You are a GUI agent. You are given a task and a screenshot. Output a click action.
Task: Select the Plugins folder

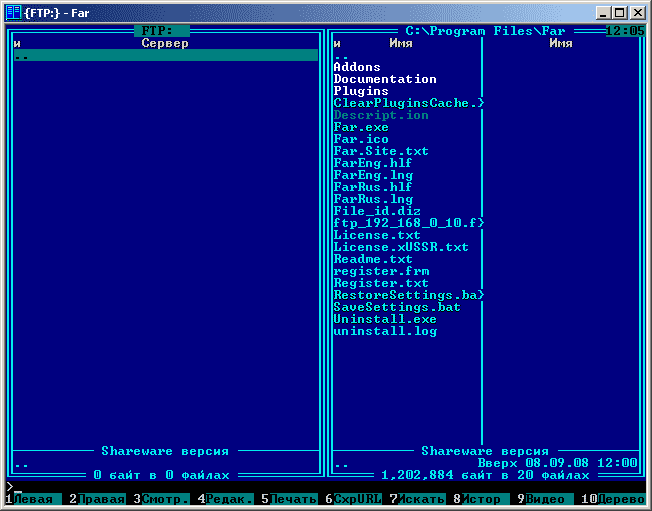(361, 91)
